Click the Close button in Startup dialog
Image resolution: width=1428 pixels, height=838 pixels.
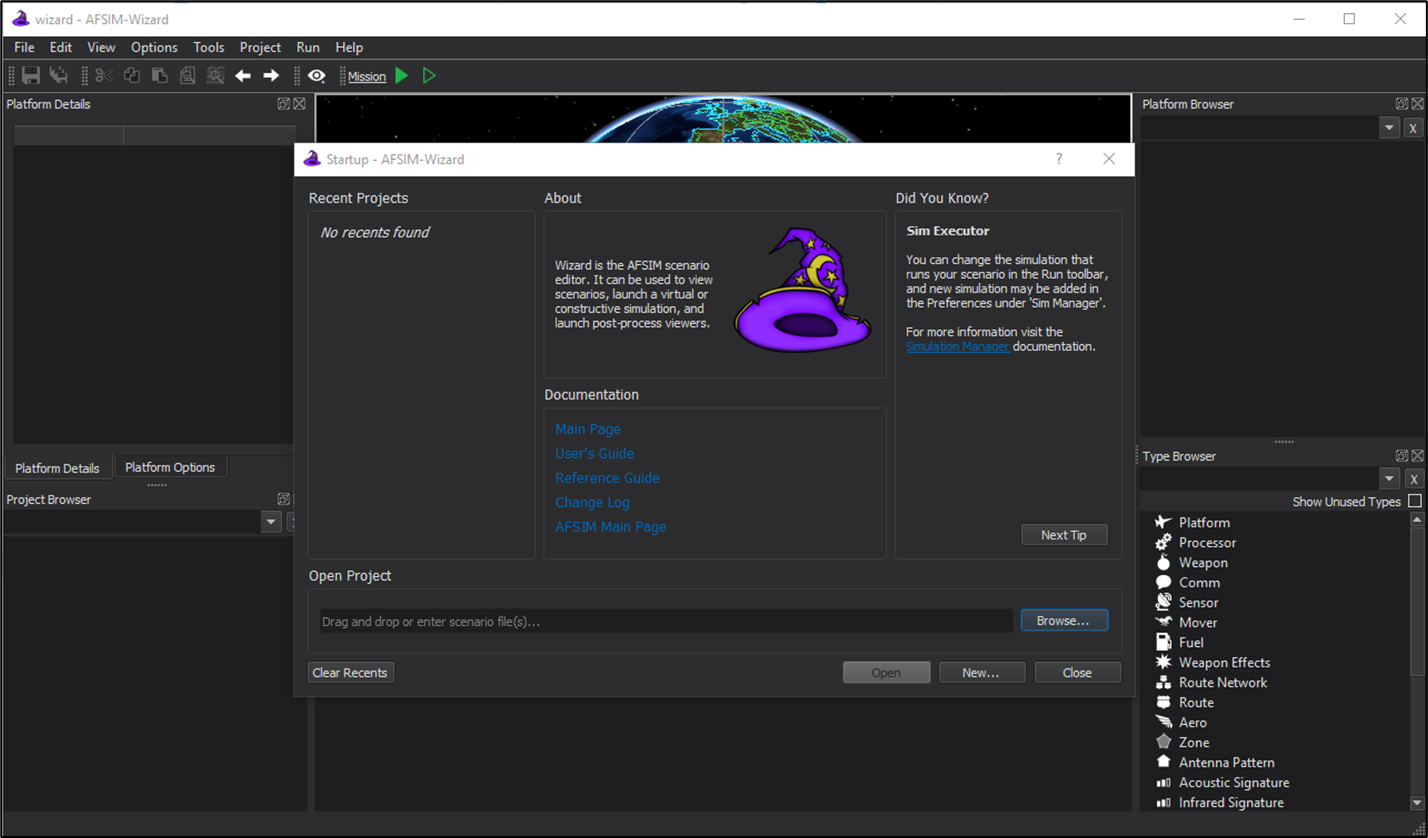coord(1077,673)
